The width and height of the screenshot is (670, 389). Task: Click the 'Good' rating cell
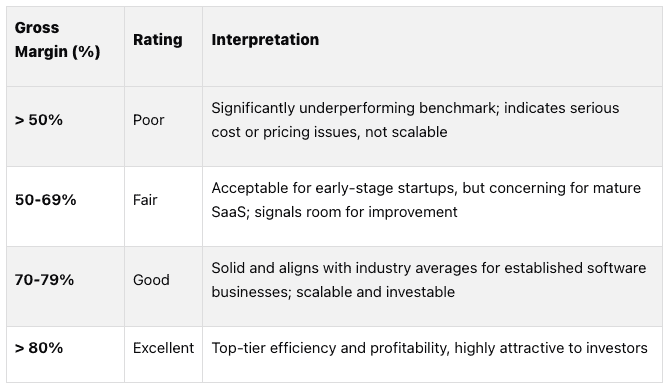click(163, 286)
